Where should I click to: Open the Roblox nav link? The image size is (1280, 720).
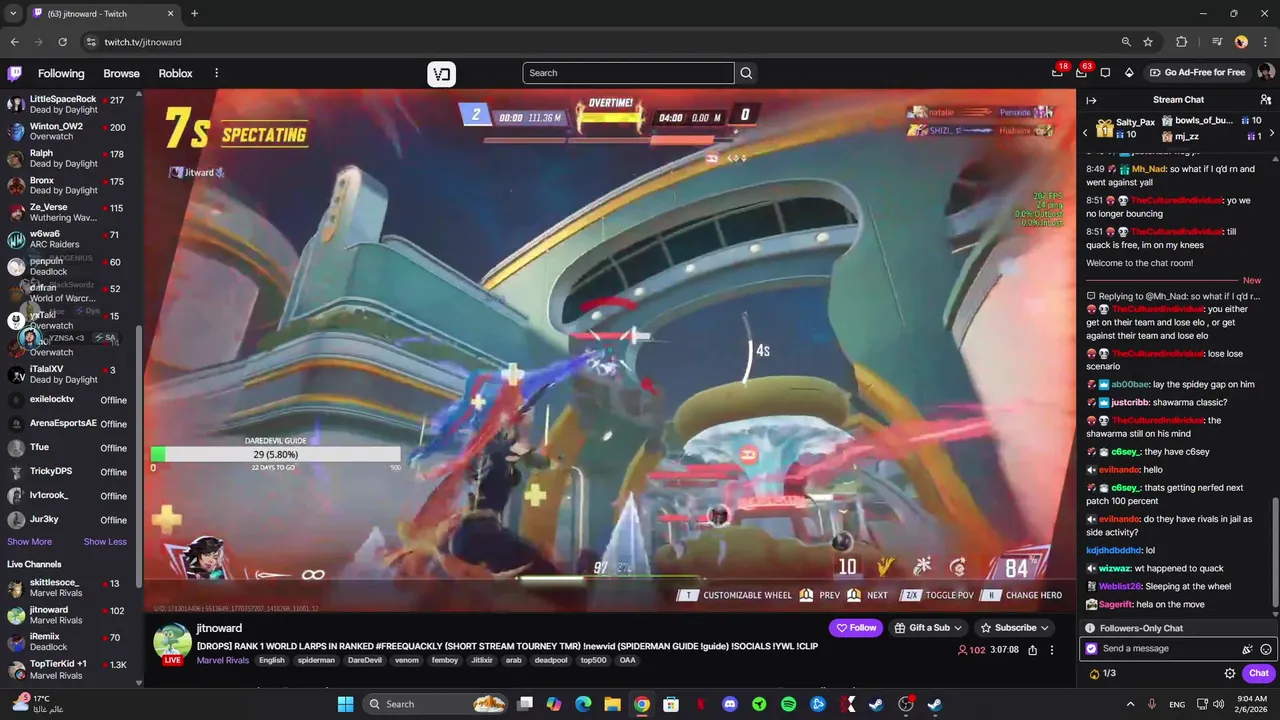coord(175,73)
